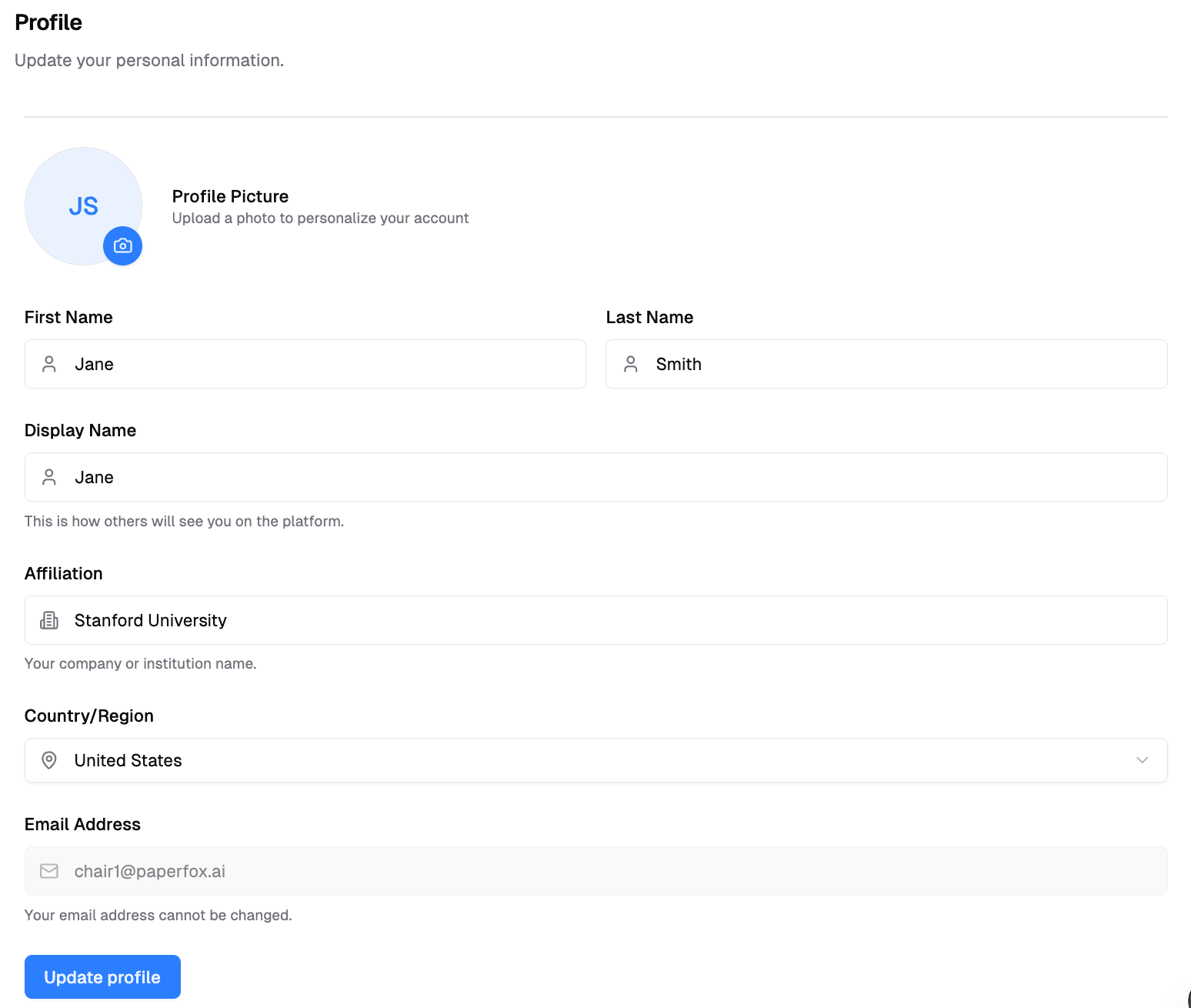Click the building icon in Affiliation field
The image size is (1191, 1008).
tap(49, 620)
